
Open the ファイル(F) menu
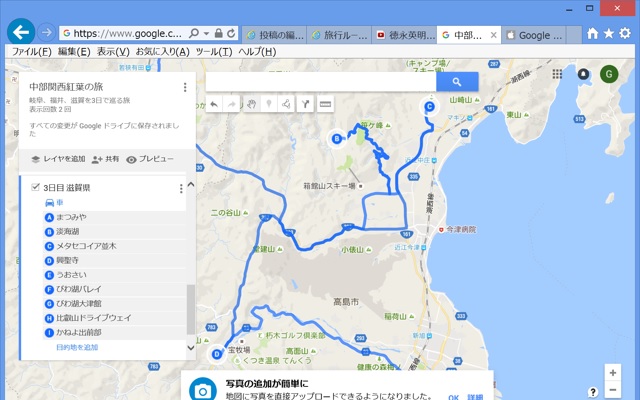31,51
